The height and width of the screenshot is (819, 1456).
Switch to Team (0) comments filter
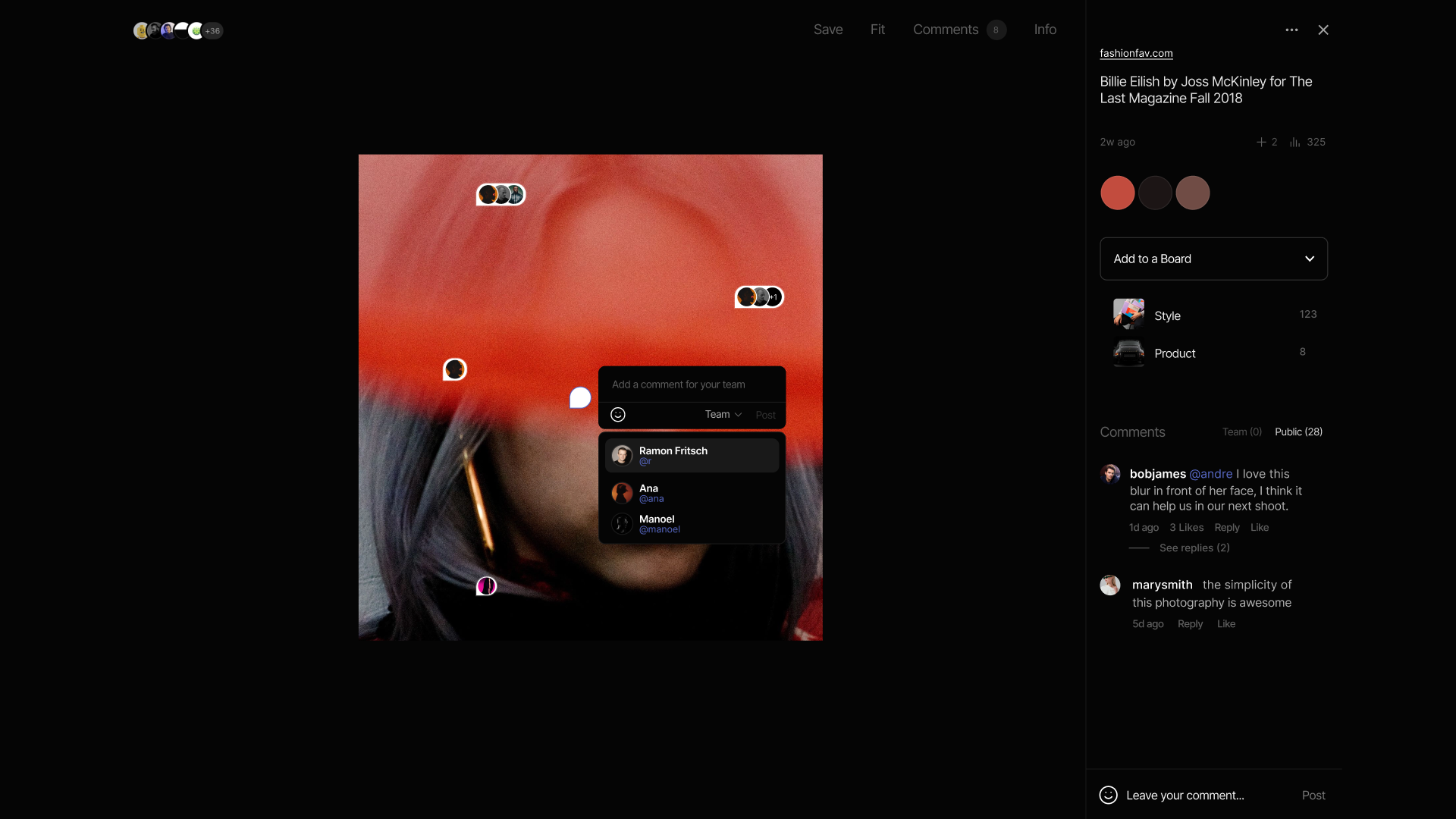pos(1241,431)
